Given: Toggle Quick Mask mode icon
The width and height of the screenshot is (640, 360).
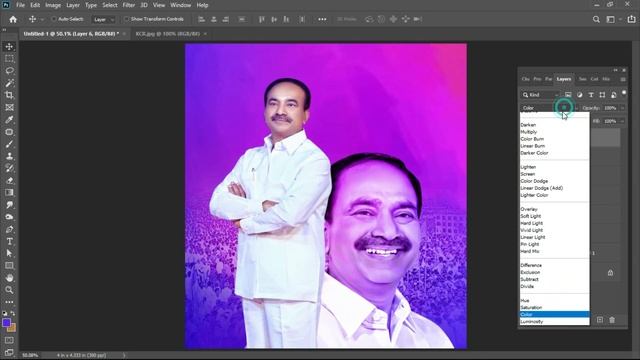Looking at the screenshot, I should tap(9, 340).
